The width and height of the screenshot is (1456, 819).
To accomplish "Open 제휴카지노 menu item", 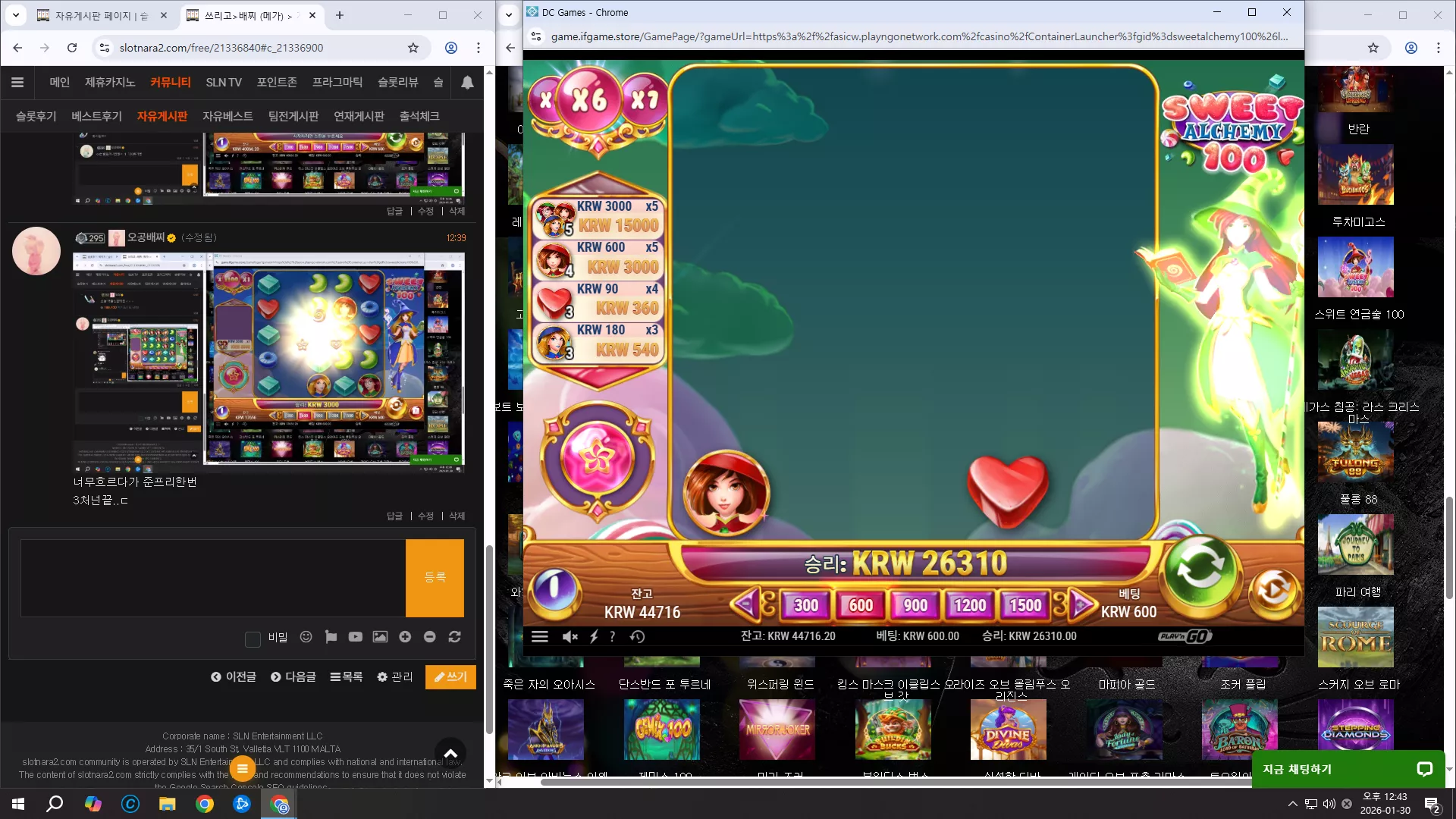I will click(x=110, y=83).
